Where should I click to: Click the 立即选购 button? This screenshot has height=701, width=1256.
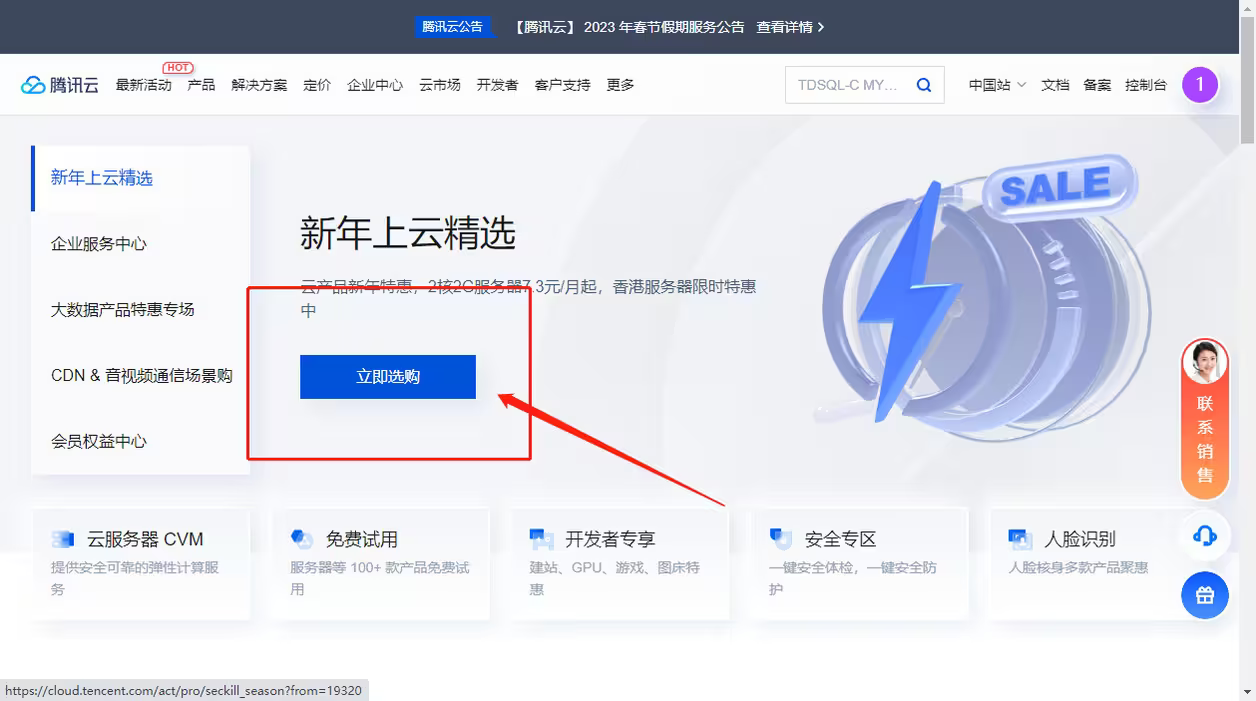pos(388,377)
